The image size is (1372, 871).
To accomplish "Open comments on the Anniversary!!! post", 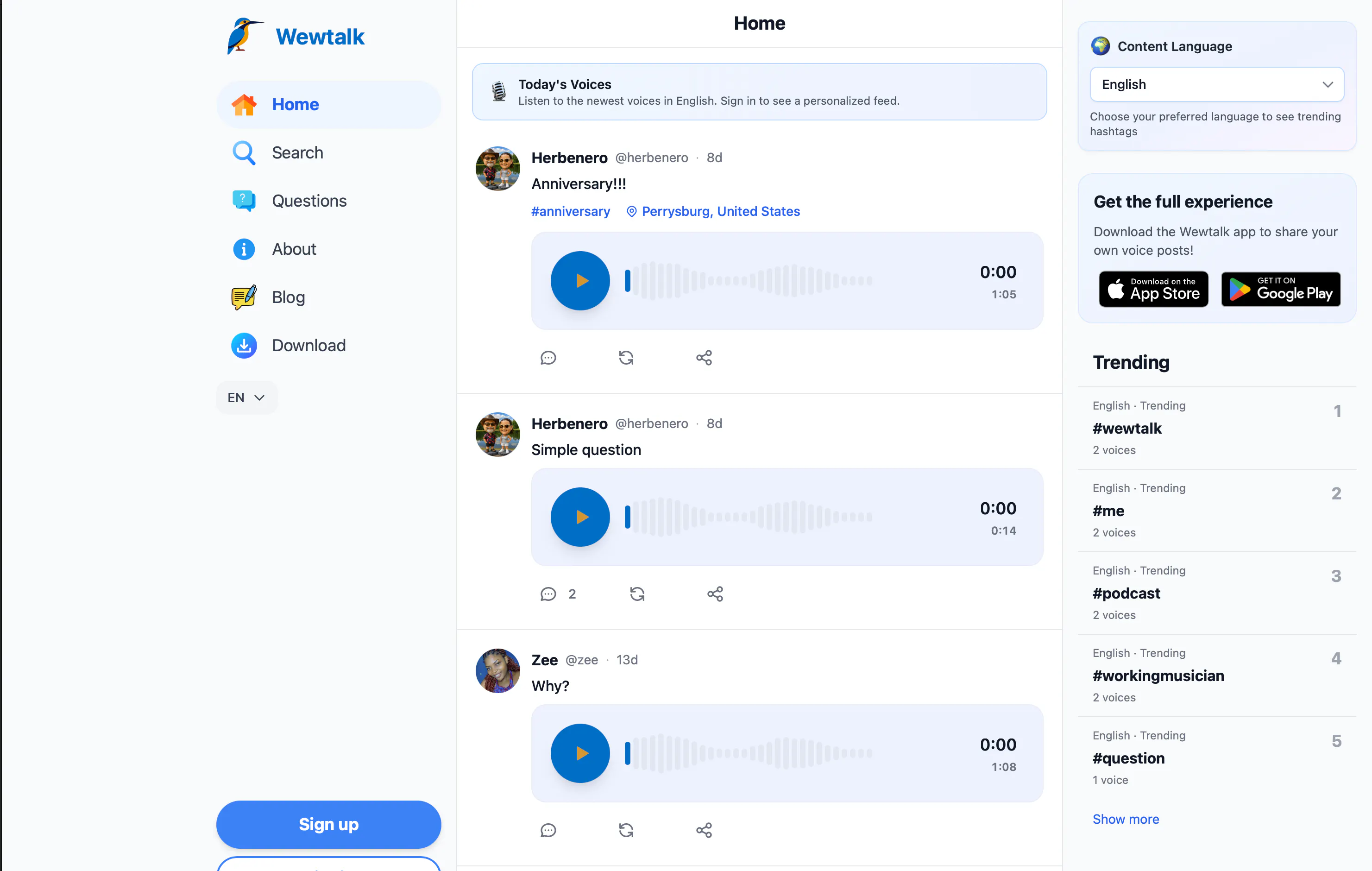I will [548, 358].
